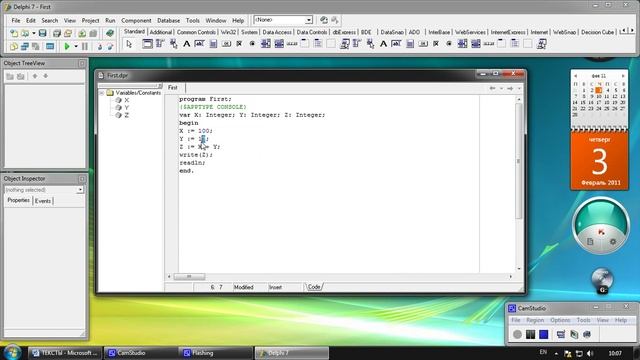Click the Delphi Pause debug icon
Viewport: 640px width, 360px height.
point(85,47)
